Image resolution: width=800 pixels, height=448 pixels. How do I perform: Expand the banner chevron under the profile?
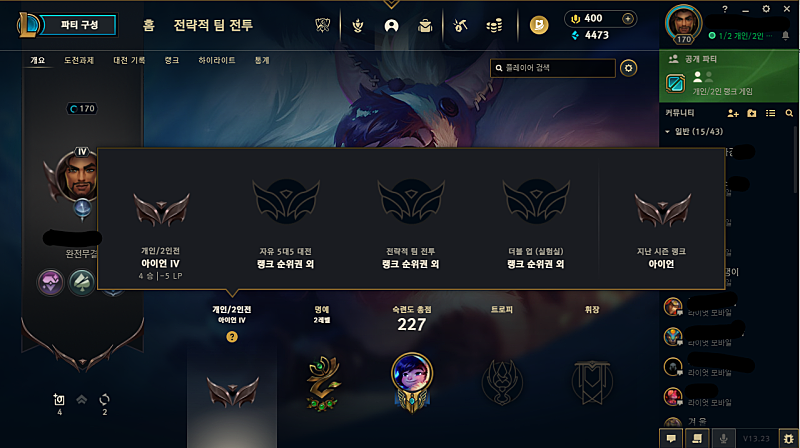(82, 400)
